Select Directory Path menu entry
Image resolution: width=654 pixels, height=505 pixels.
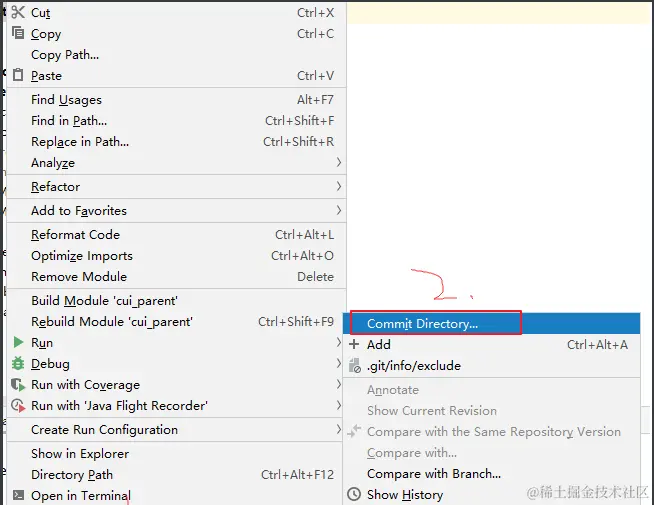coord(72,475)
